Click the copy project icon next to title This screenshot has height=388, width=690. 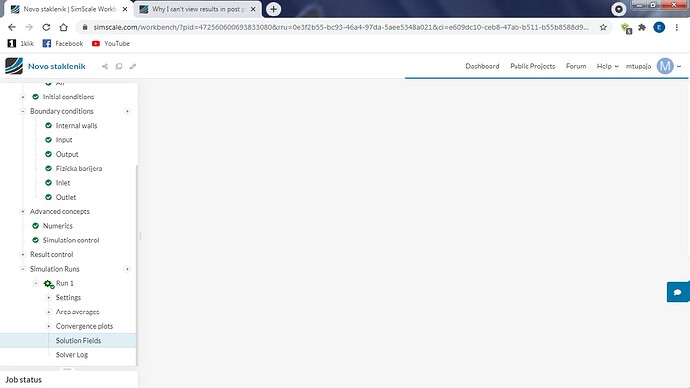pos(119,66)
